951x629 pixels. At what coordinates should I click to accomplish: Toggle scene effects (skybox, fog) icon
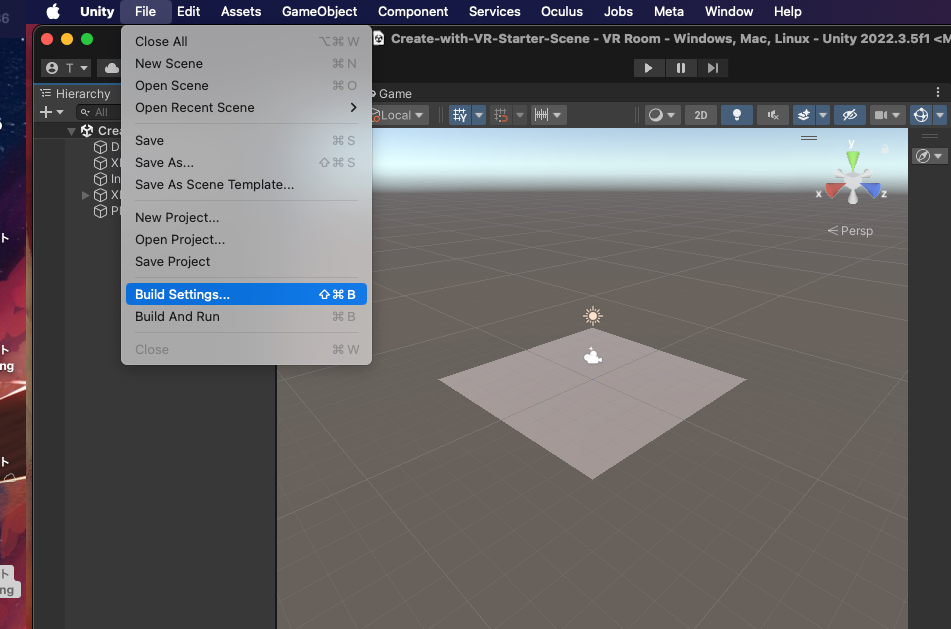(804, 115)
